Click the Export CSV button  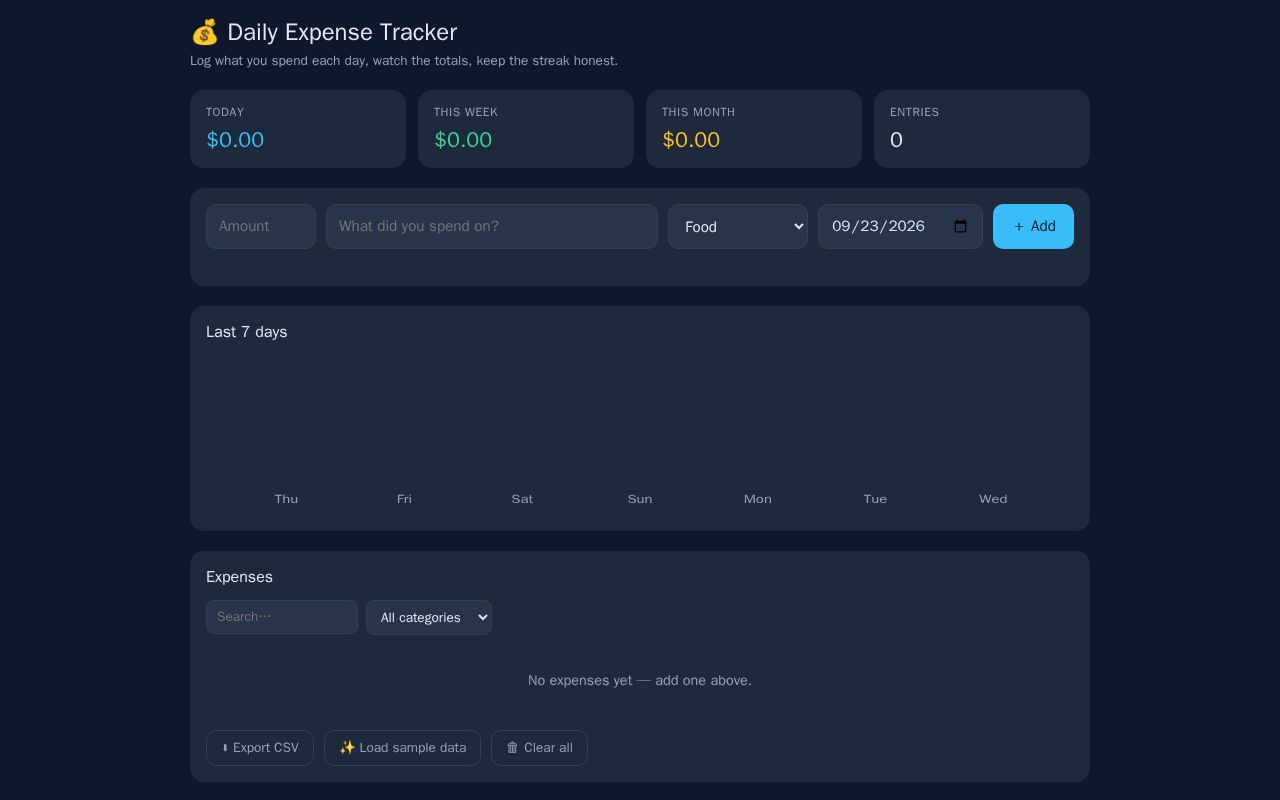(x=260, y=748)
